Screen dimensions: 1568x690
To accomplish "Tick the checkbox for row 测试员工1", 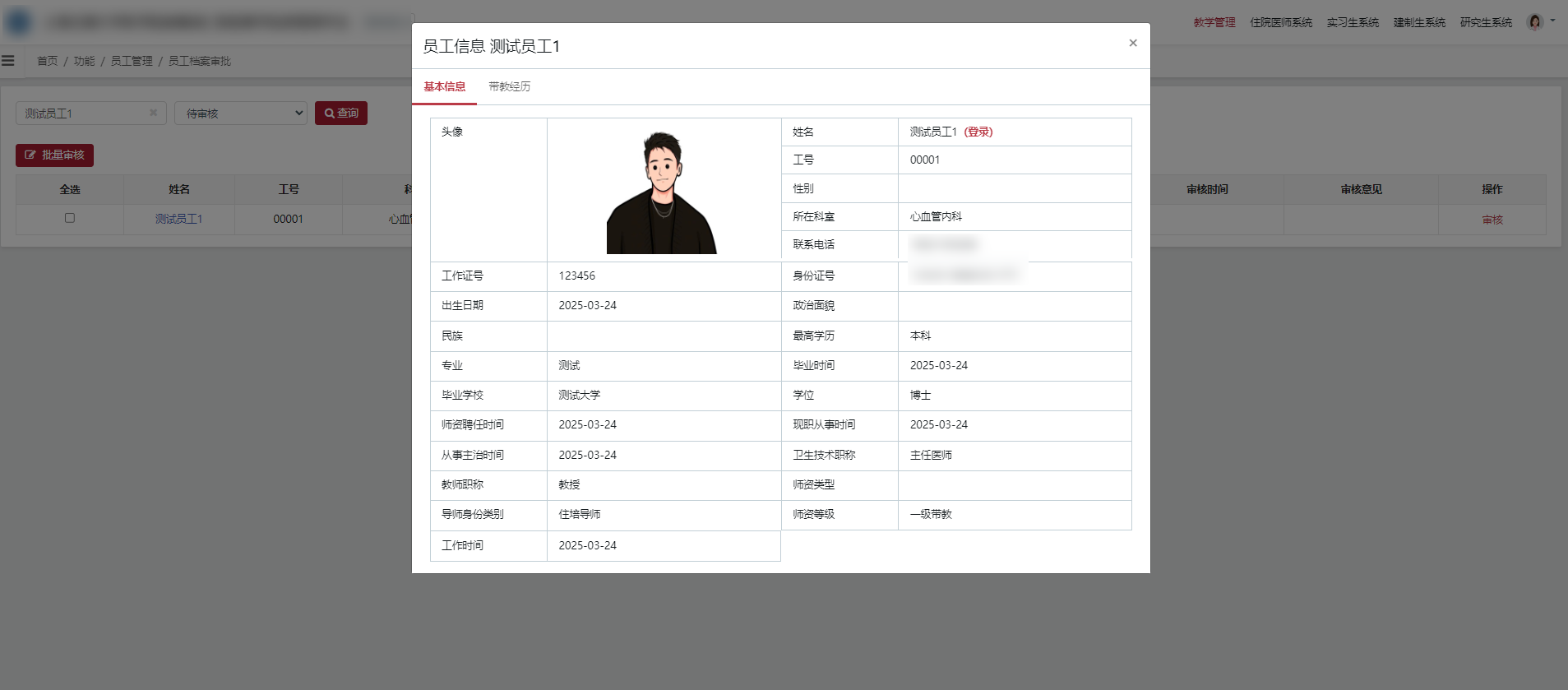I will tap(70, 218).
